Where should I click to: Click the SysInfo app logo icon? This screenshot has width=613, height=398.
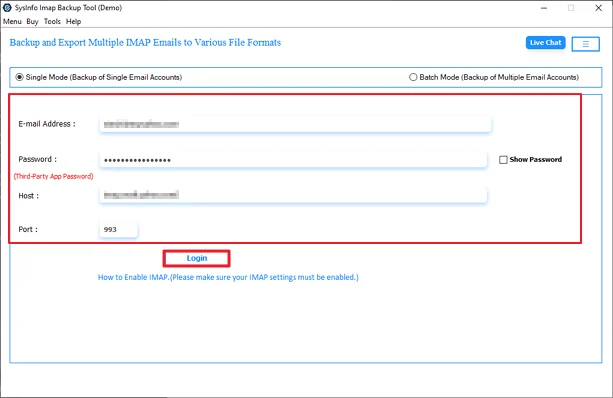point(7,7)
